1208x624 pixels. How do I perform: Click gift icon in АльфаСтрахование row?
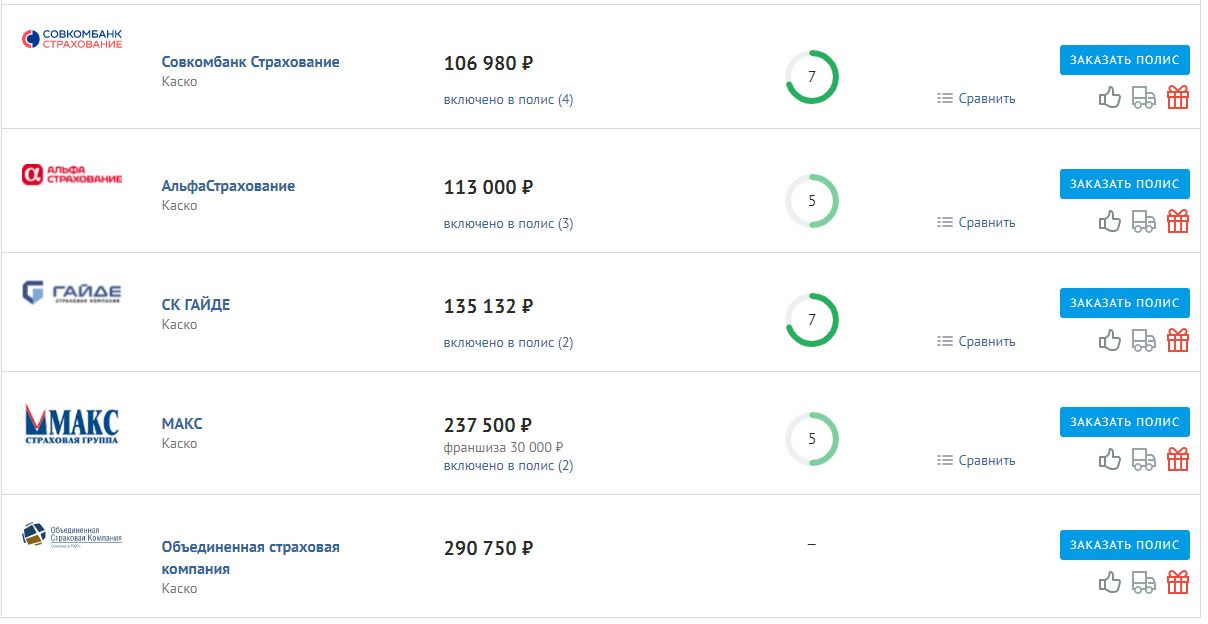pos(1178,222)
